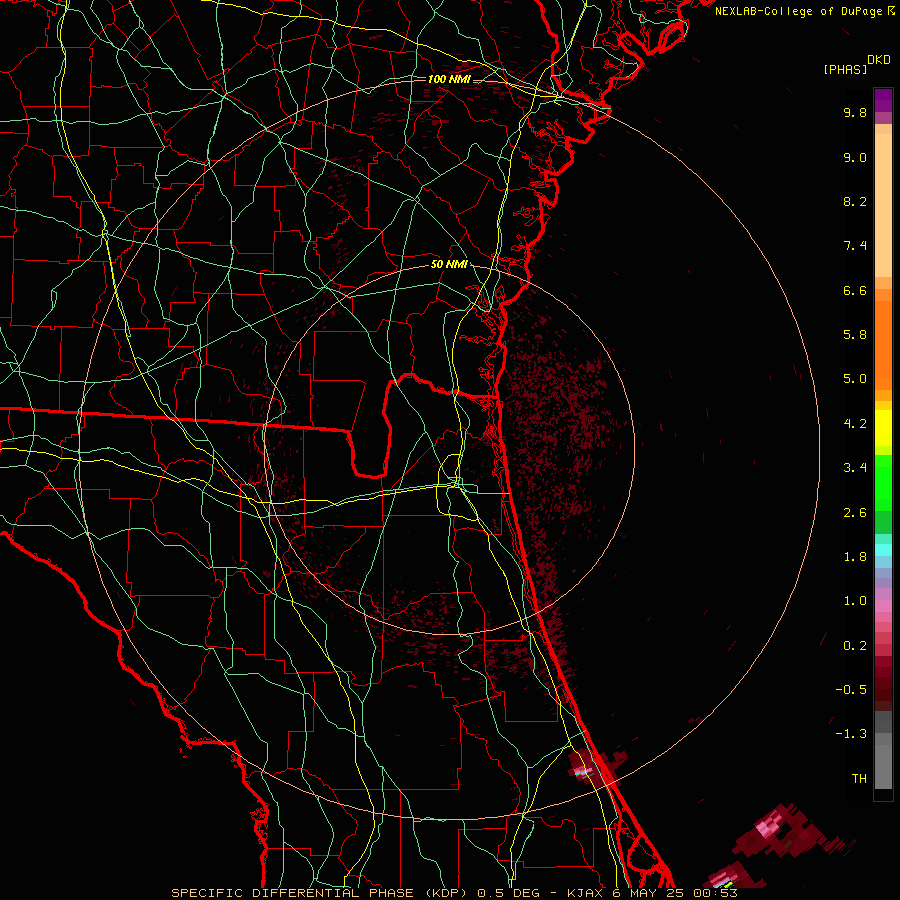
Task: Click the green segment of the color bar
Action: coord(883,483)
